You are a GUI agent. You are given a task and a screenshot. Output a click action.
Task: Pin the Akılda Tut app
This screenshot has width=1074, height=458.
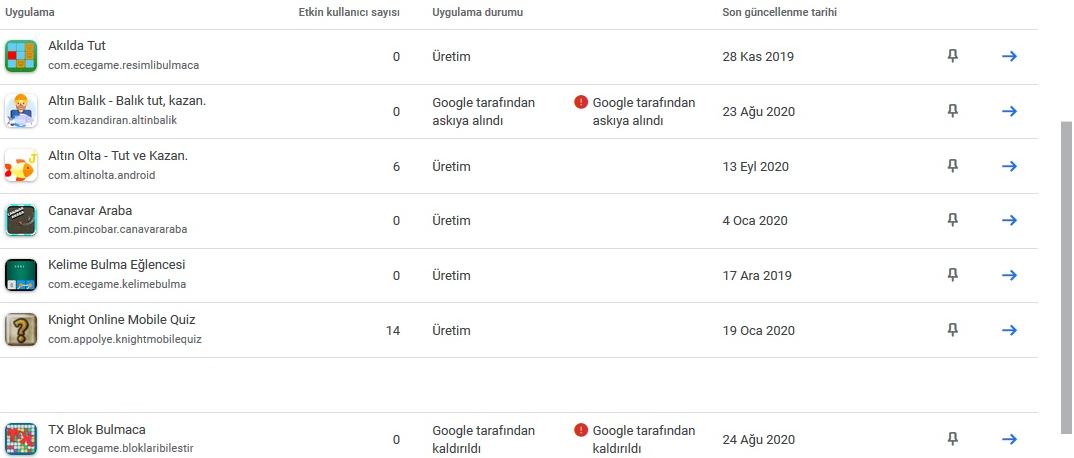click(952, 56)
